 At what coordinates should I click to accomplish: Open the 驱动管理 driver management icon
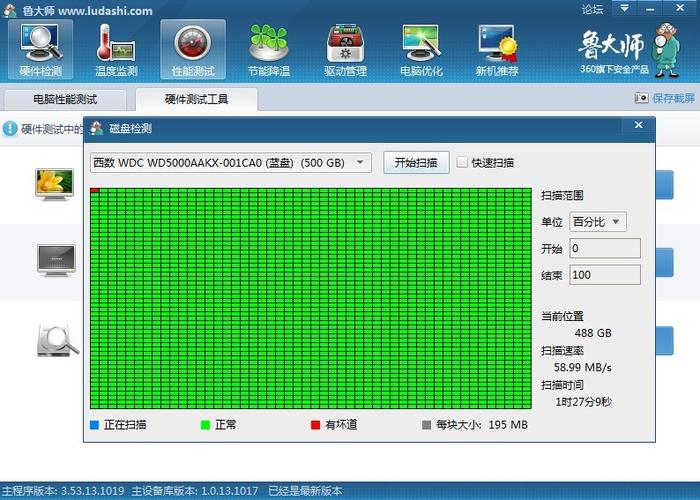click(x=345, y=50)
